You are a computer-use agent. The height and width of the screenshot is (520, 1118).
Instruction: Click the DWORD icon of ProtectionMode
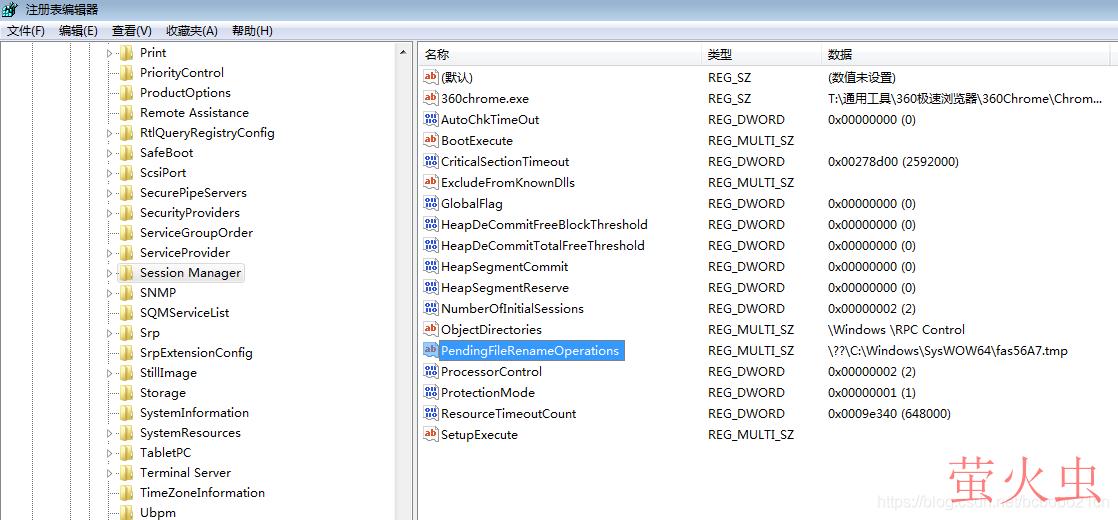coord(431,392)
